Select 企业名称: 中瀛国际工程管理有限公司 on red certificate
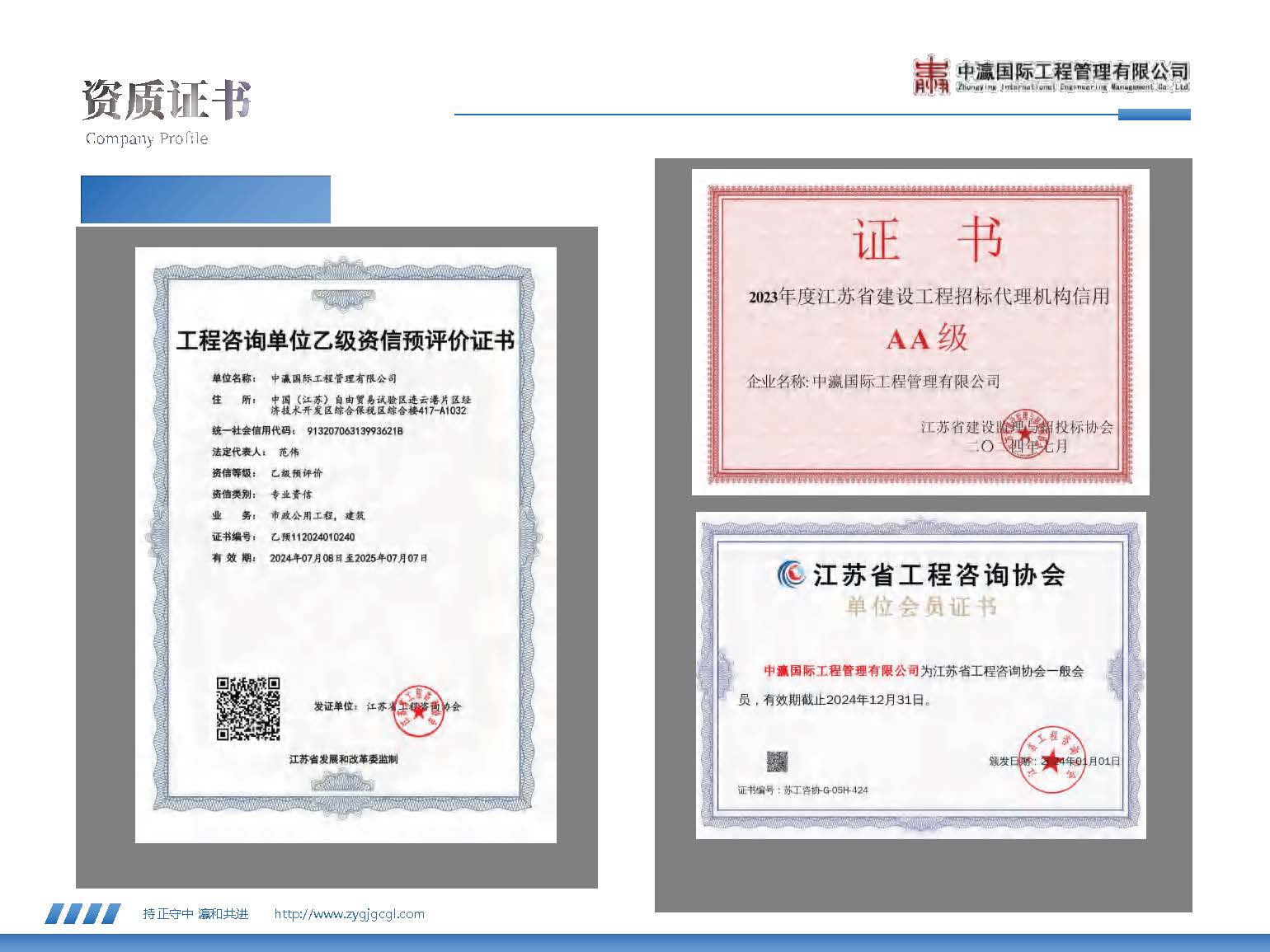 click(x=873, y=382)
